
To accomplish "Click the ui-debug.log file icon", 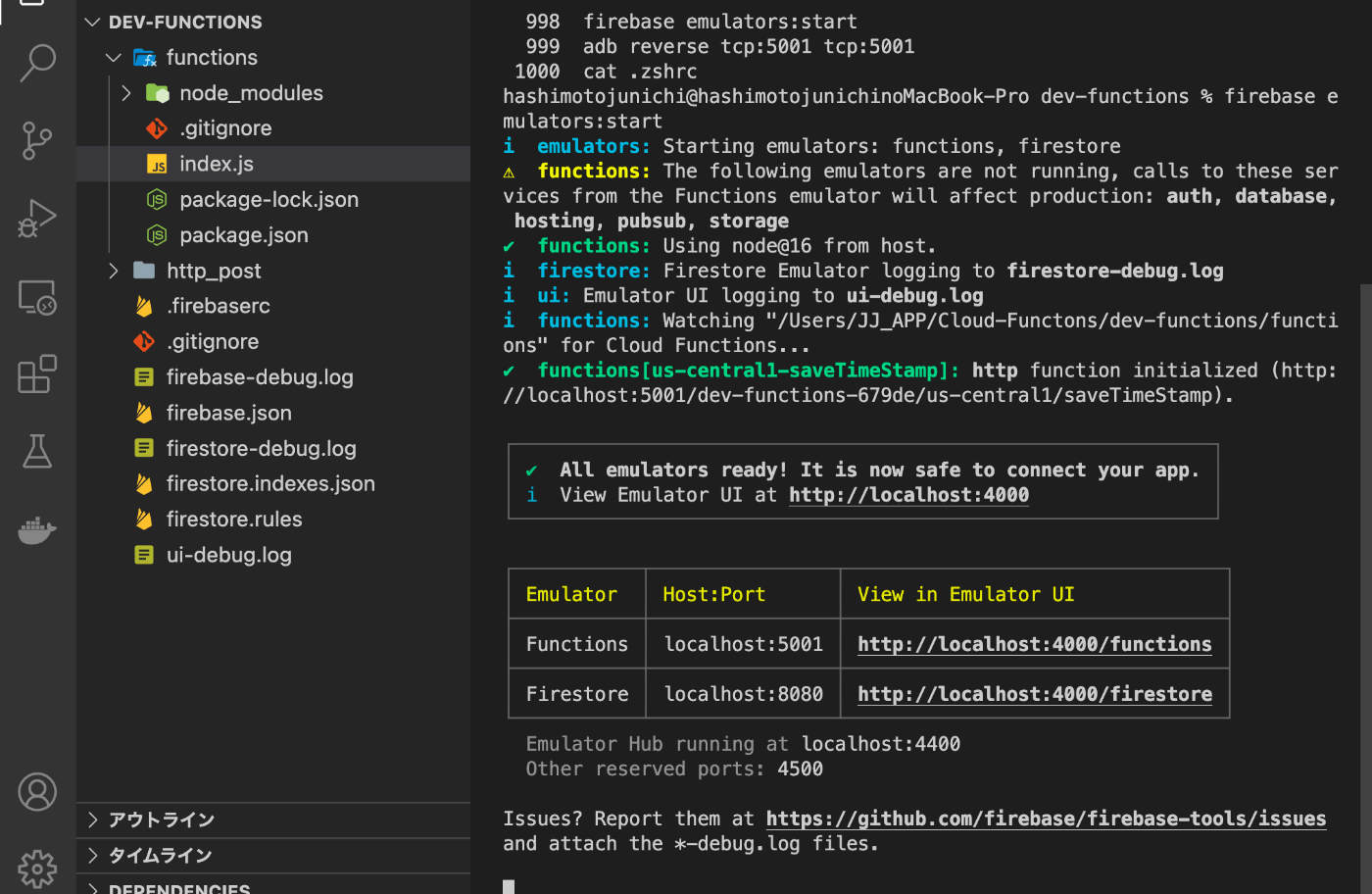I will [144, 555].
